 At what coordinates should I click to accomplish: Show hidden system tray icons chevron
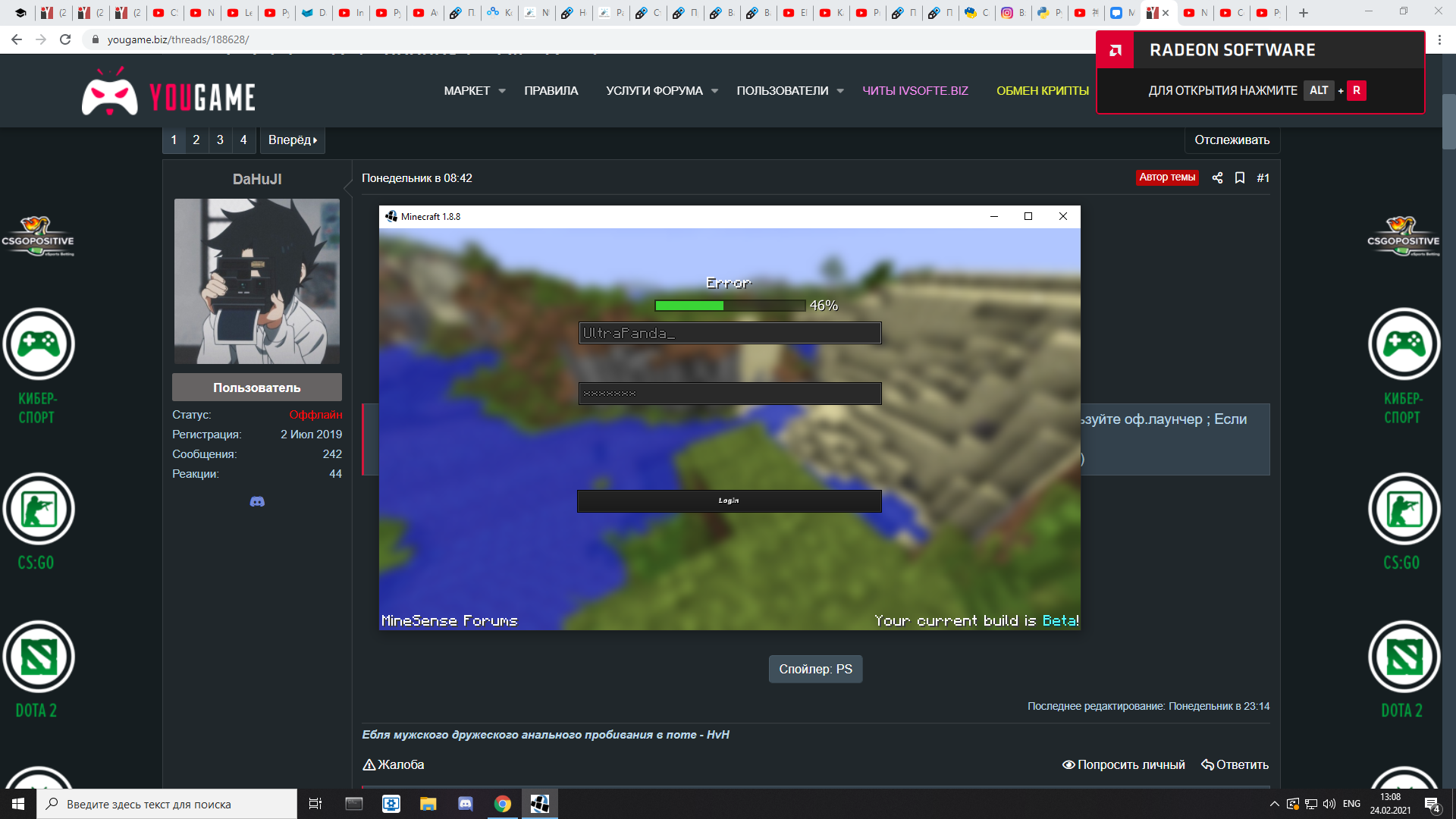[1275, 804]
